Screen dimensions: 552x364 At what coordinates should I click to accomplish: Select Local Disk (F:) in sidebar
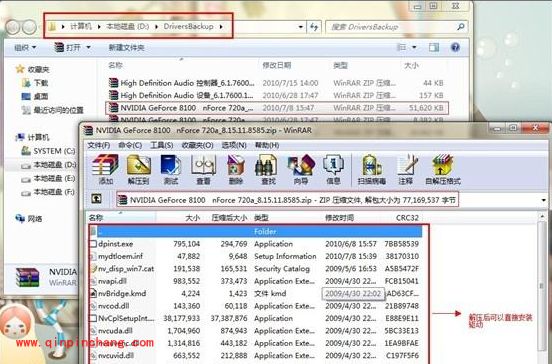pos(48,192)
